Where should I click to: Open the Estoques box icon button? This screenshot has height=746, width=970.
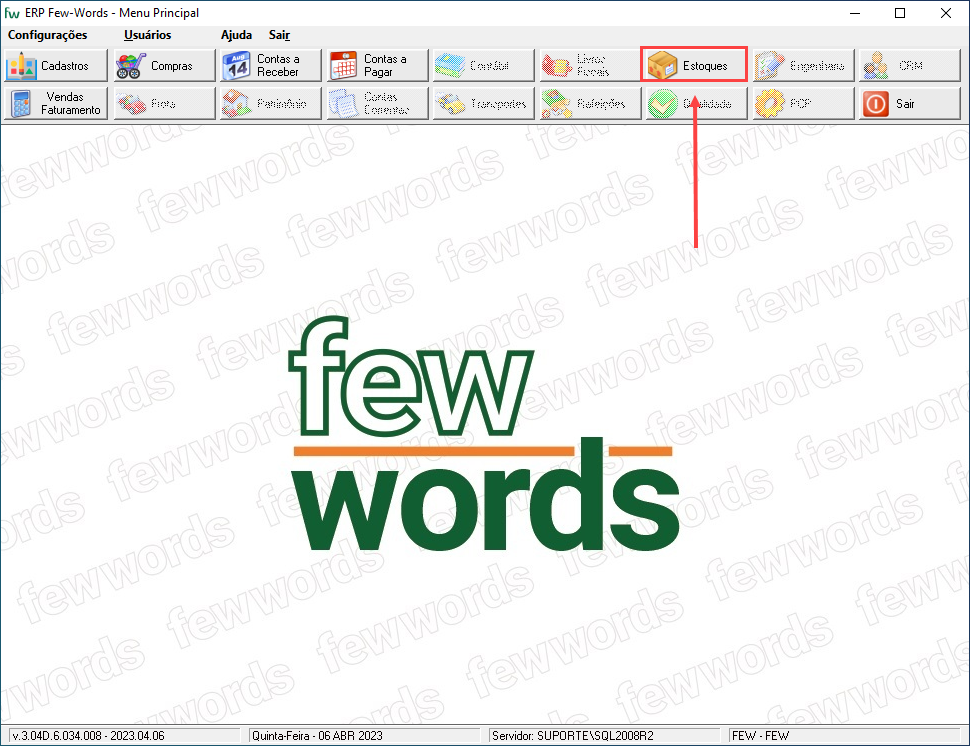pyautogui.click(x=694, y=64)
